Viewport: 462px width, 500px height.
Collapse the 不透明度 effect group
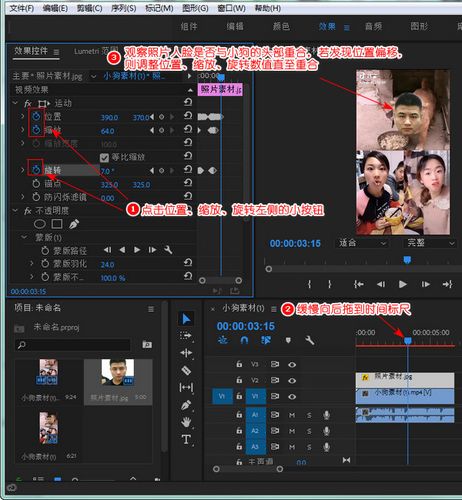point(15,210)
